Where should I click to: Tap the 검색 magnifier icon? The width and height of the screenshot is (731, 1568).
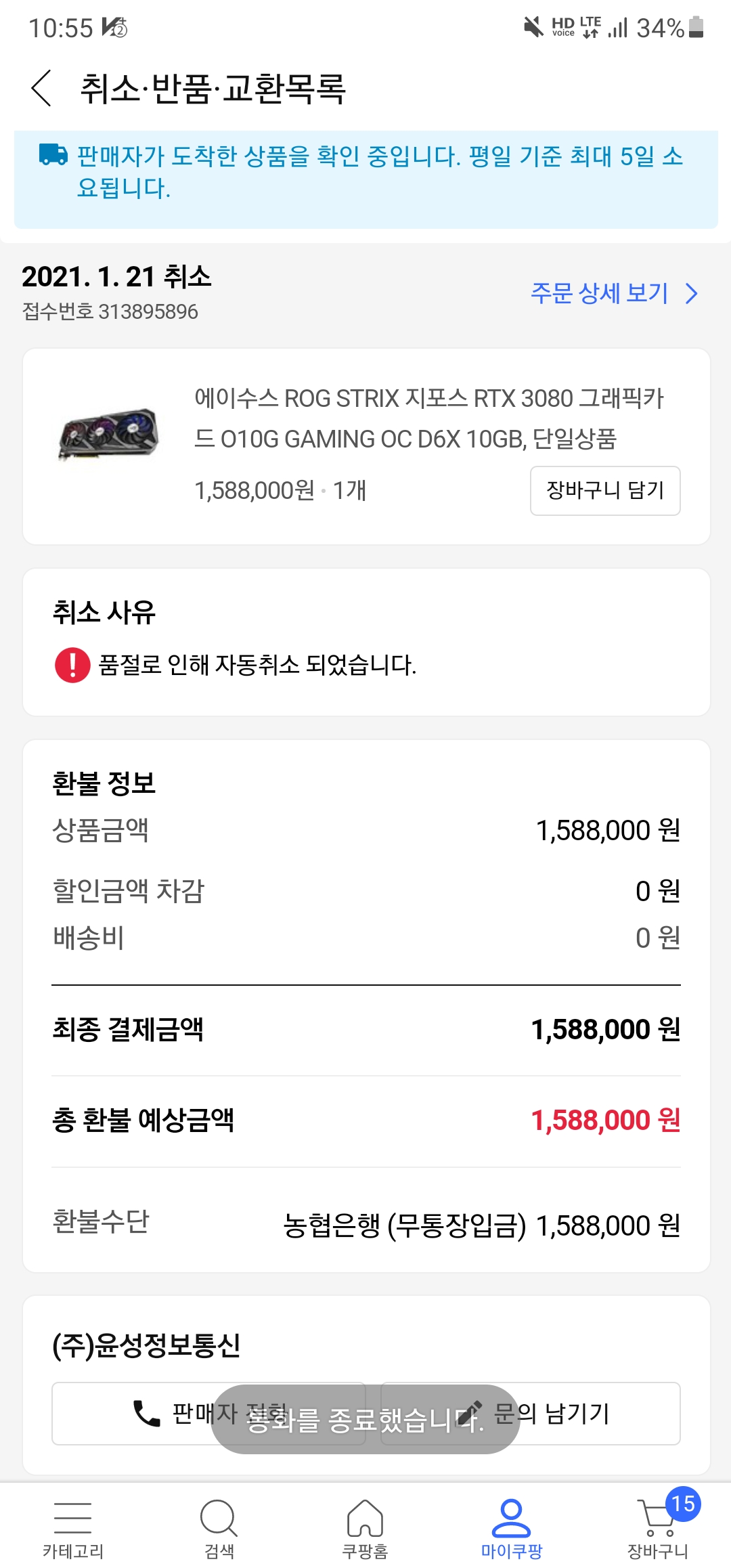219,1518
